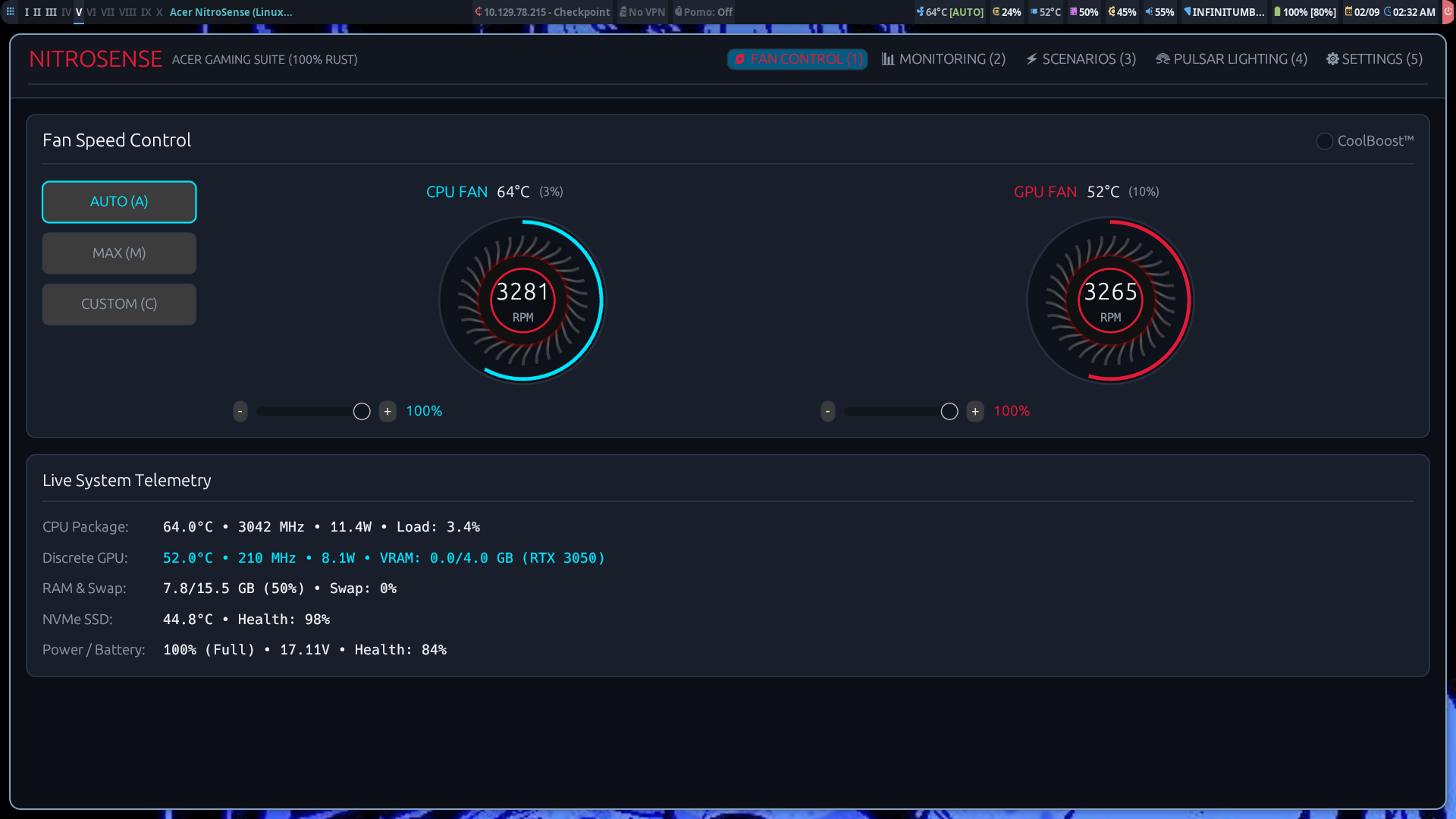This screenshot has width=1456, height=819.
Task: Click the GPU FAN 52°C label
Action: point(1066,192)
